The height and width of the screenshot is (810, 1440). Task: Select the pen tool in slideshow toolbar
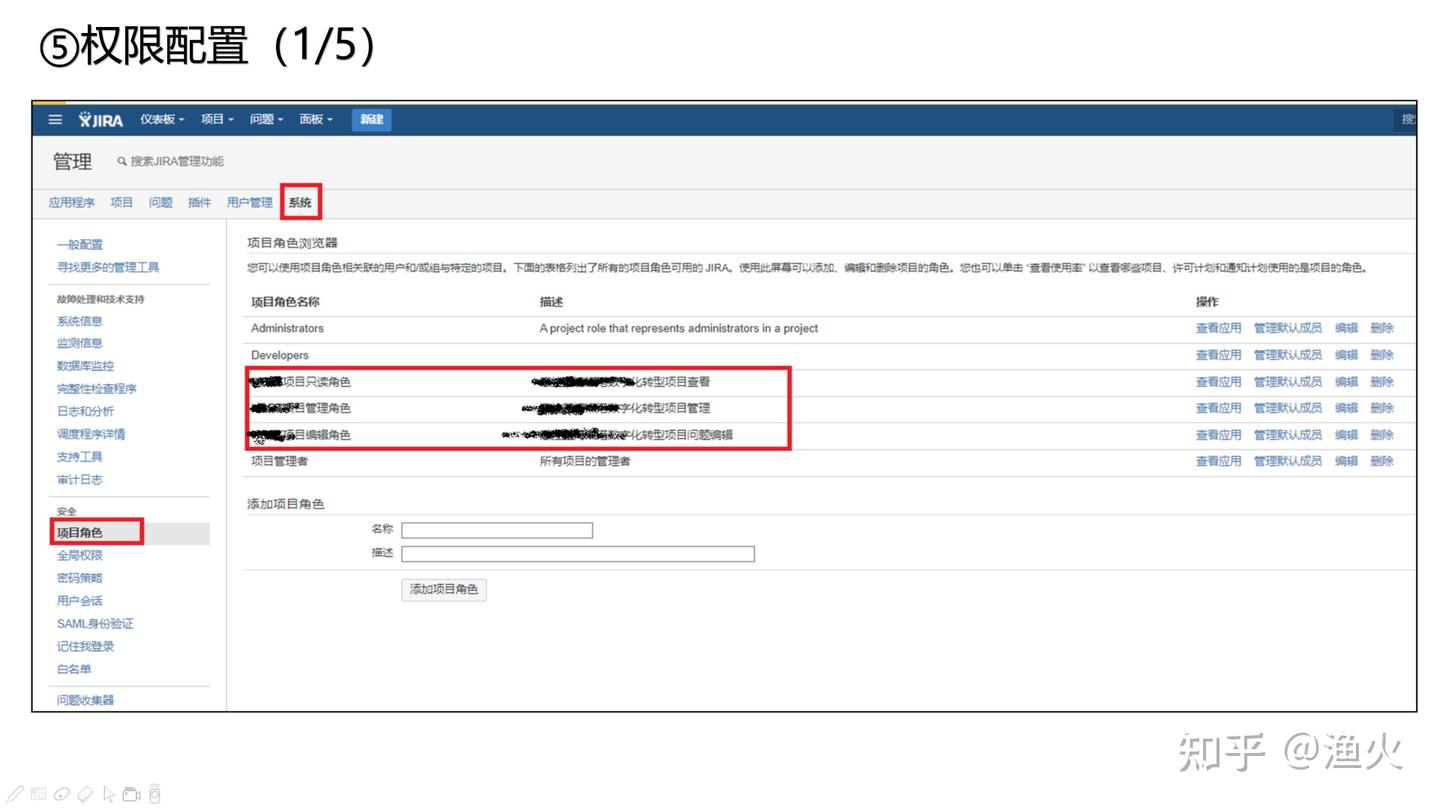click(x=16, y=795)
